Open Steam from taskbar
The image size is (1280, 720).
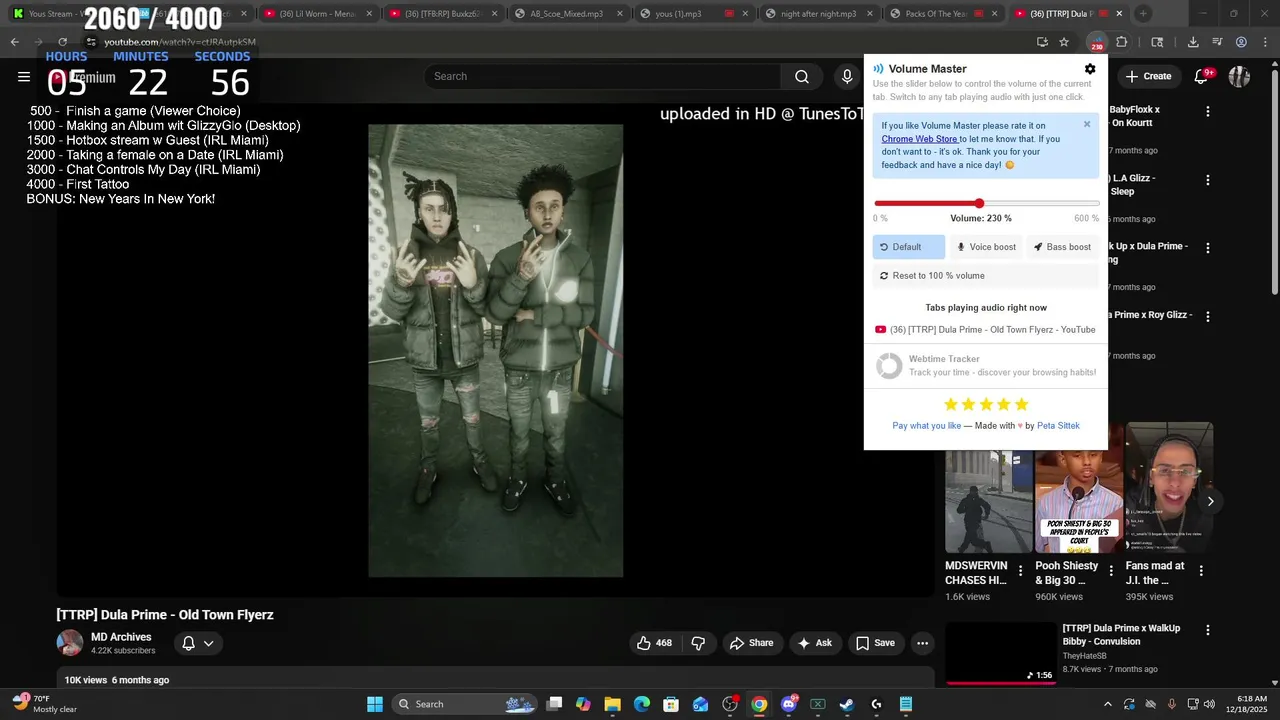846,704
